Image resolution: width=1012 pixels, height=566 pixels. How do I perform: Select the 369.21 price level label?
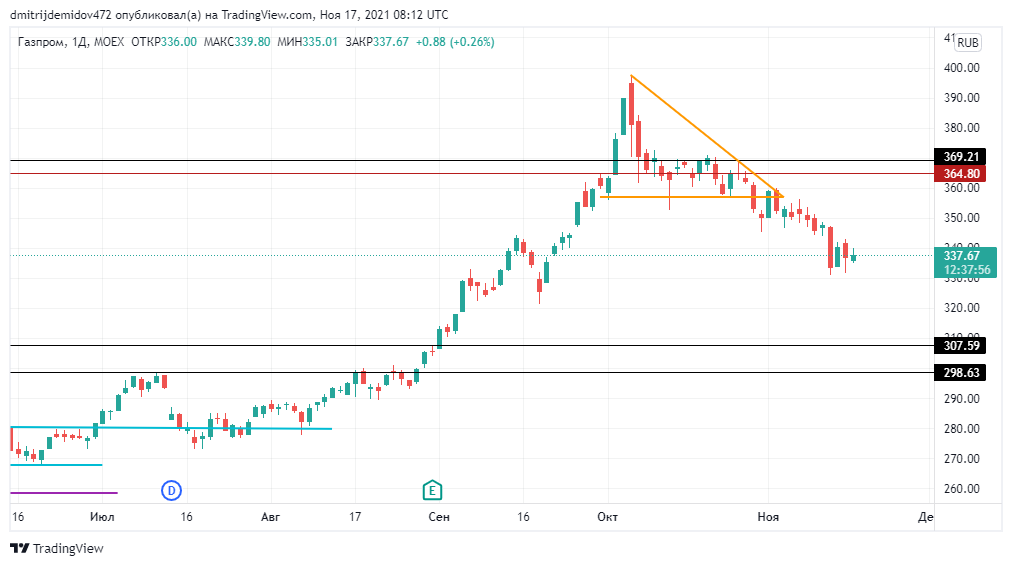coord(960,157)
